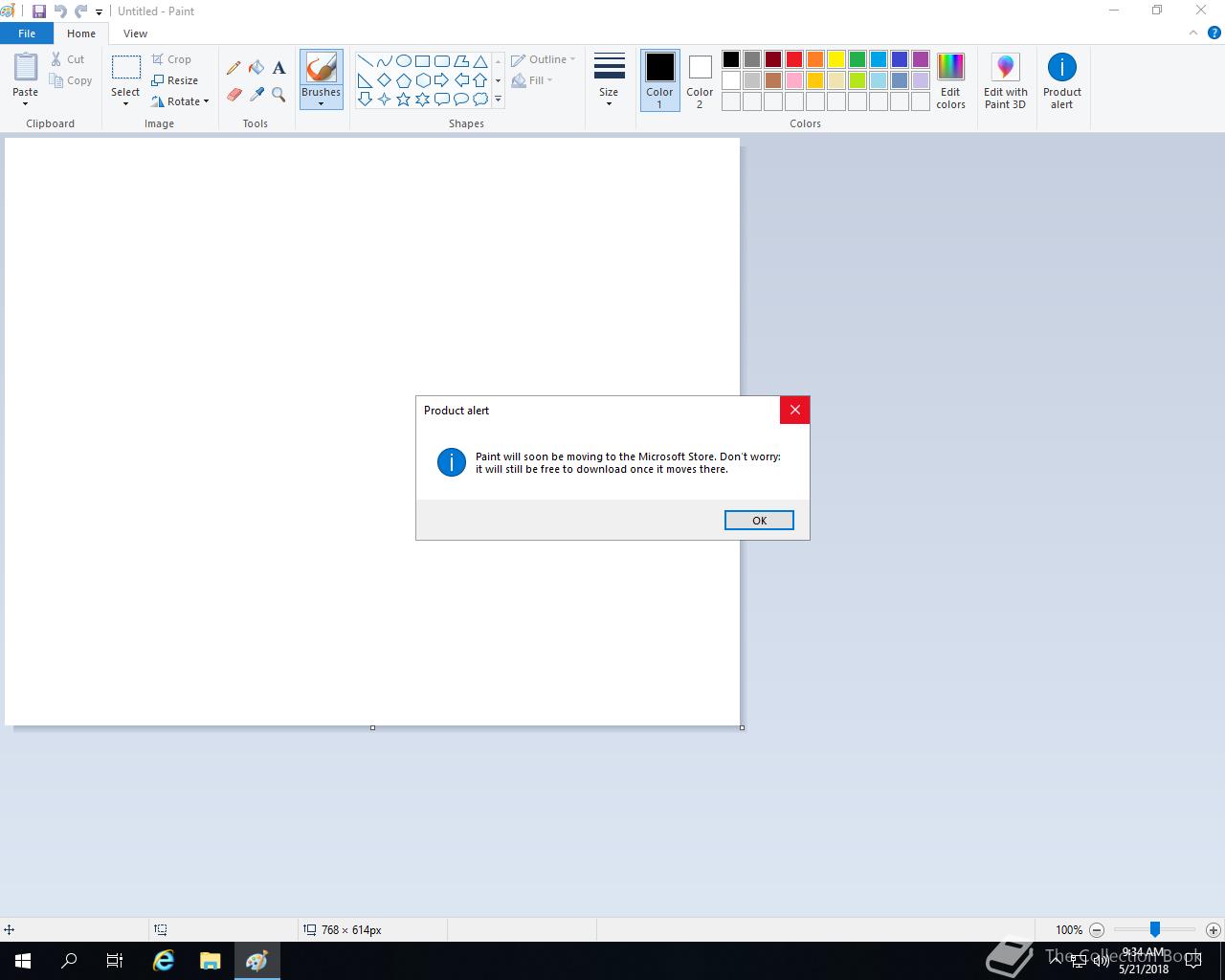Select the Color 1 foreground box

659,80
